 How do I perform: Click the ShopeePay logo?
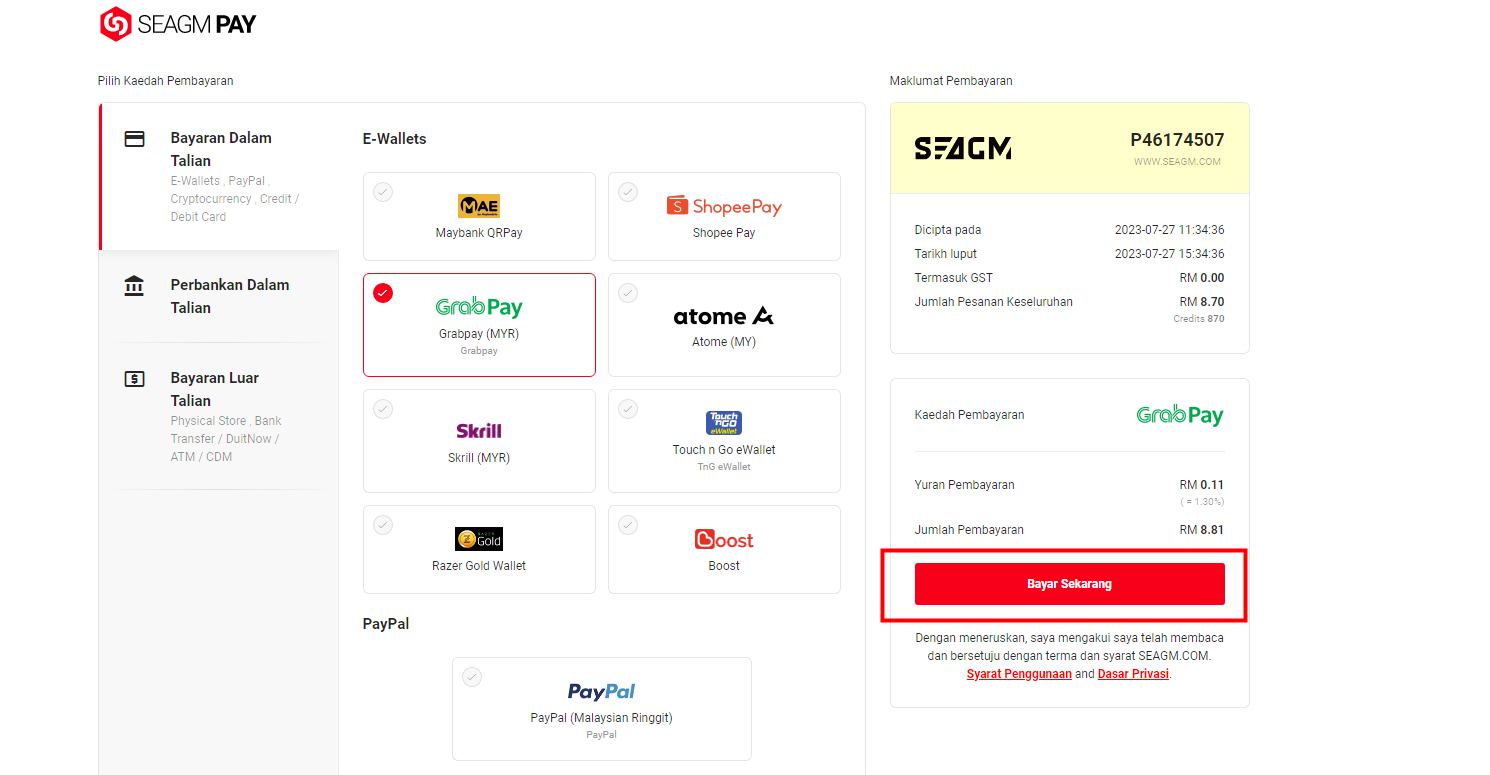(x=724, y=206)
